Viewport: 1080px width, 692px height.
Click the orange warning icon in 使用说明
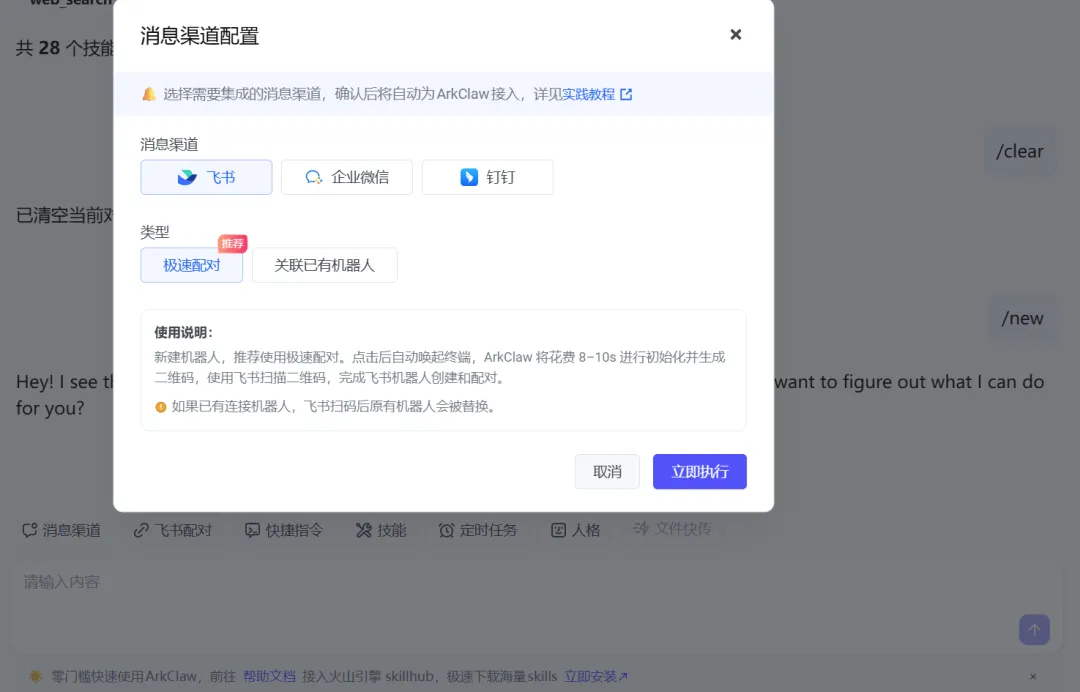pos(160,407)
